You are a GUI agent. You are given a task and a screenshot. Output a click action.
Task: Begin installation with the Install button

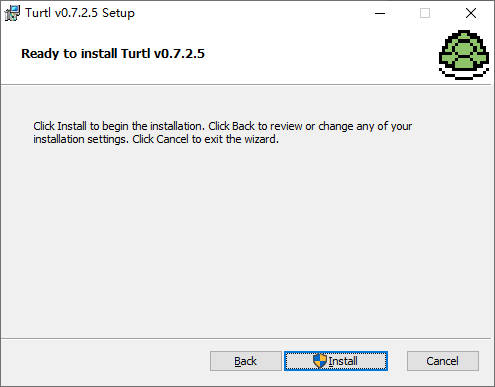[336, 361]
